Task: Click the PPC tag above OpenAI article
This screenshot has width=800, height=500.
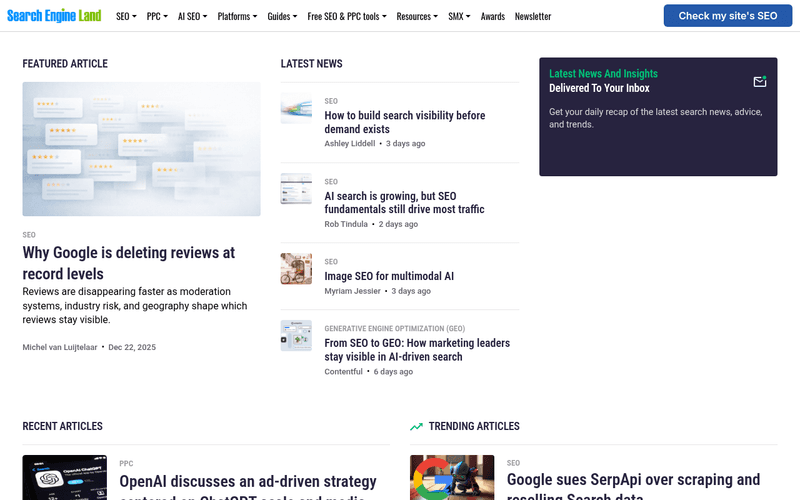Action: (x=126, y=463)
